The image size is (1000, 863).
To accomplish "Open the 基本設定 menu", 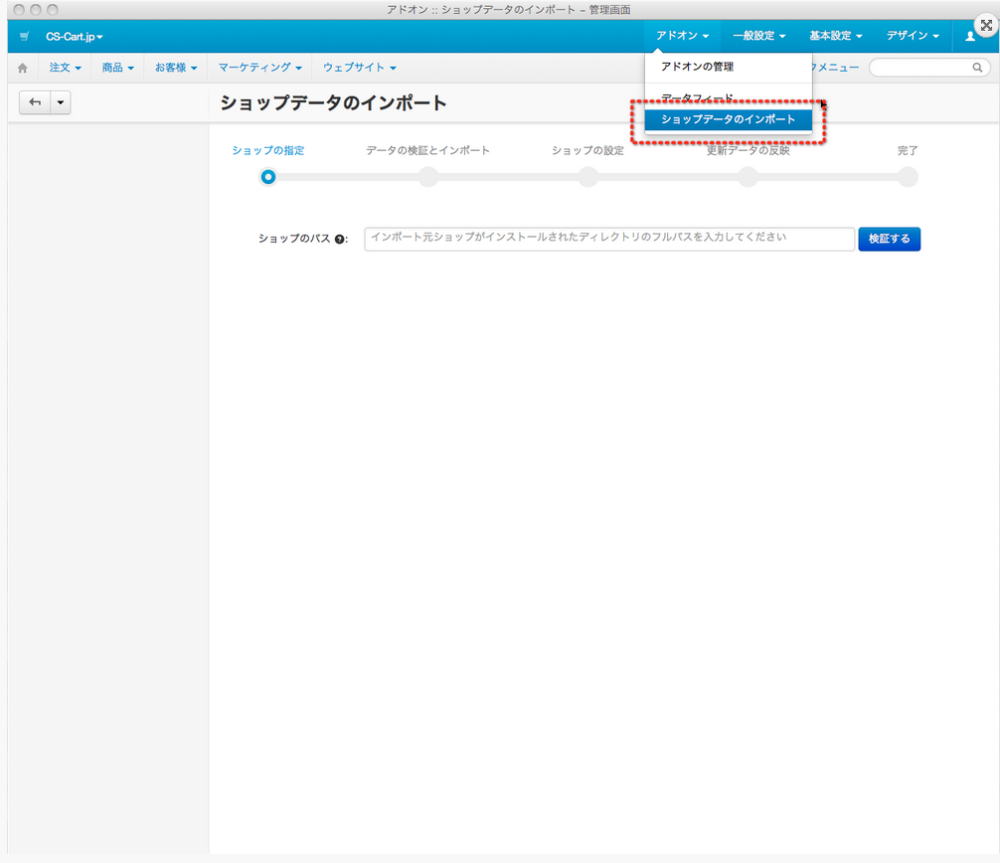I will click(x=835, y=36).
